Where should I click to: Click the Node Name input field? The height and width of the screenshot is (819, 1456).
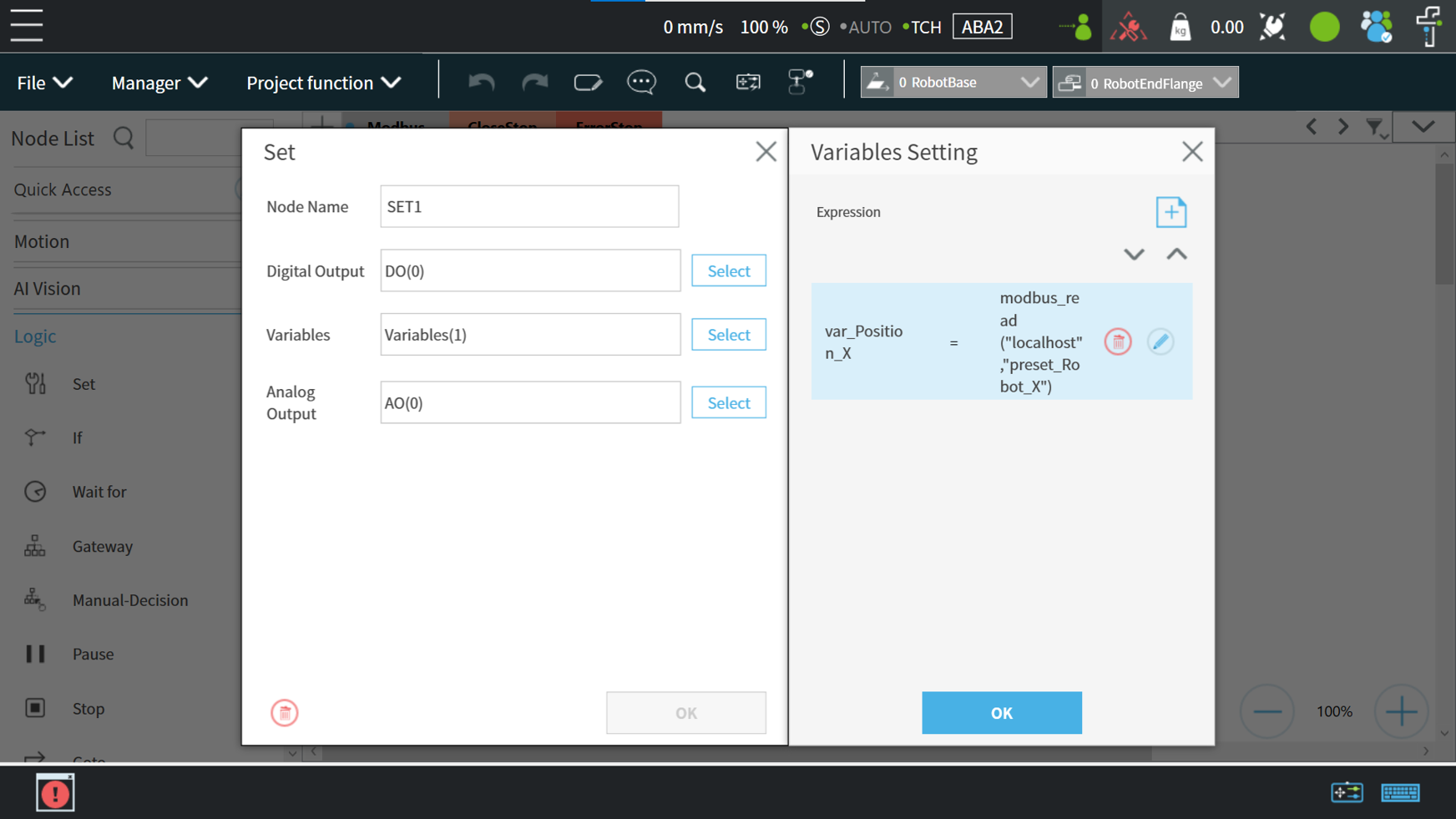(529, 206)
